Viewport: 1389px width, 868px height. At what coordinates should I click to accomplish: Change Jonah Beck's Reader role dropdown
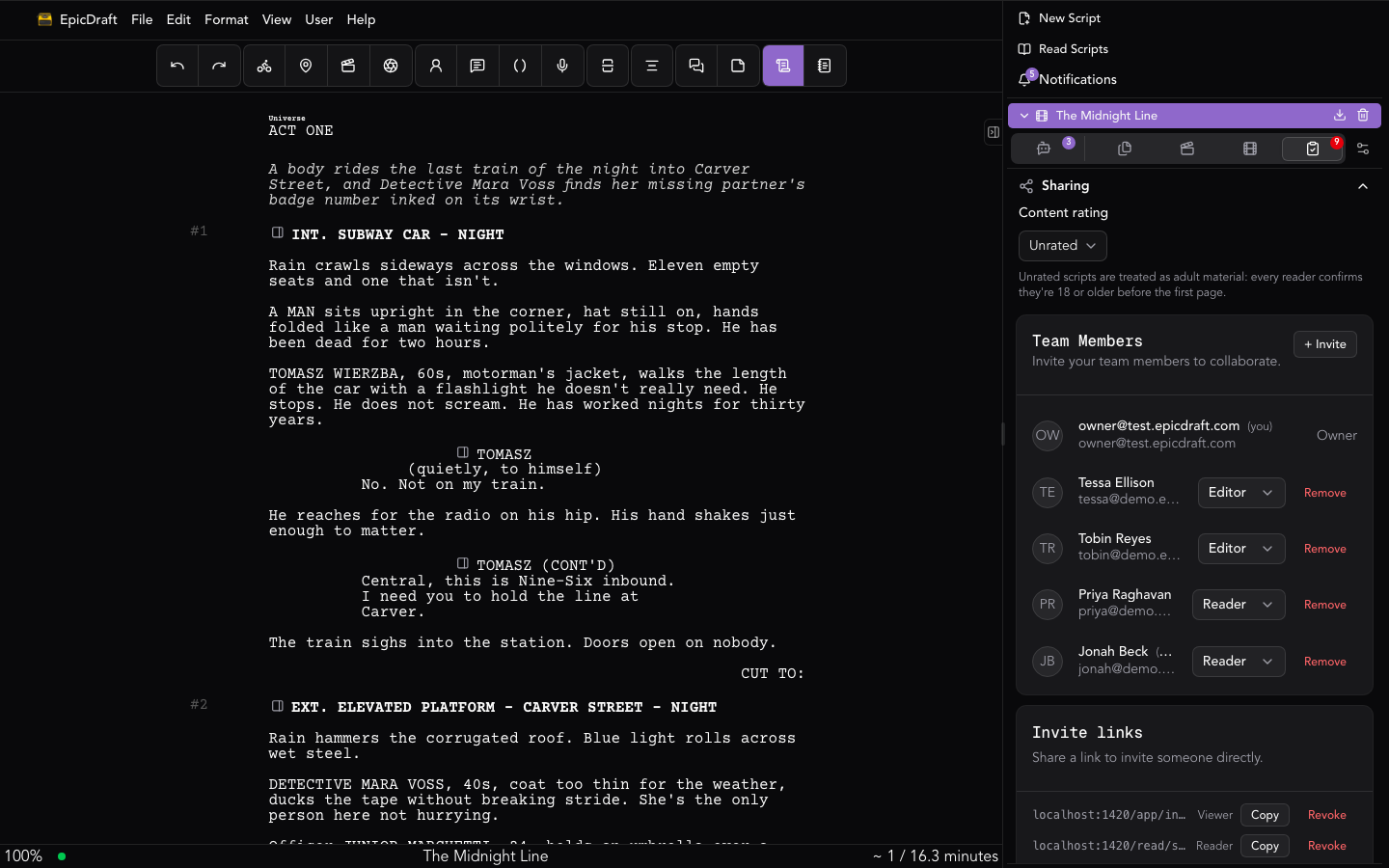click(1239, 662)
